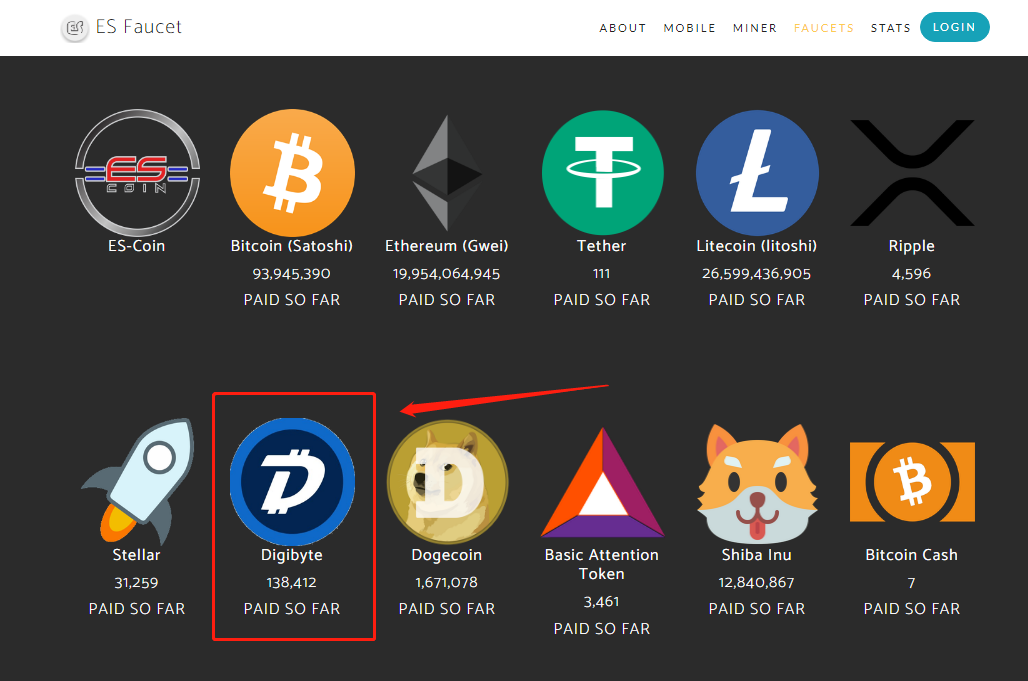Choose the Ethereum diamond icon
This screenshot has height=681, width=1028.
(447, 173)
